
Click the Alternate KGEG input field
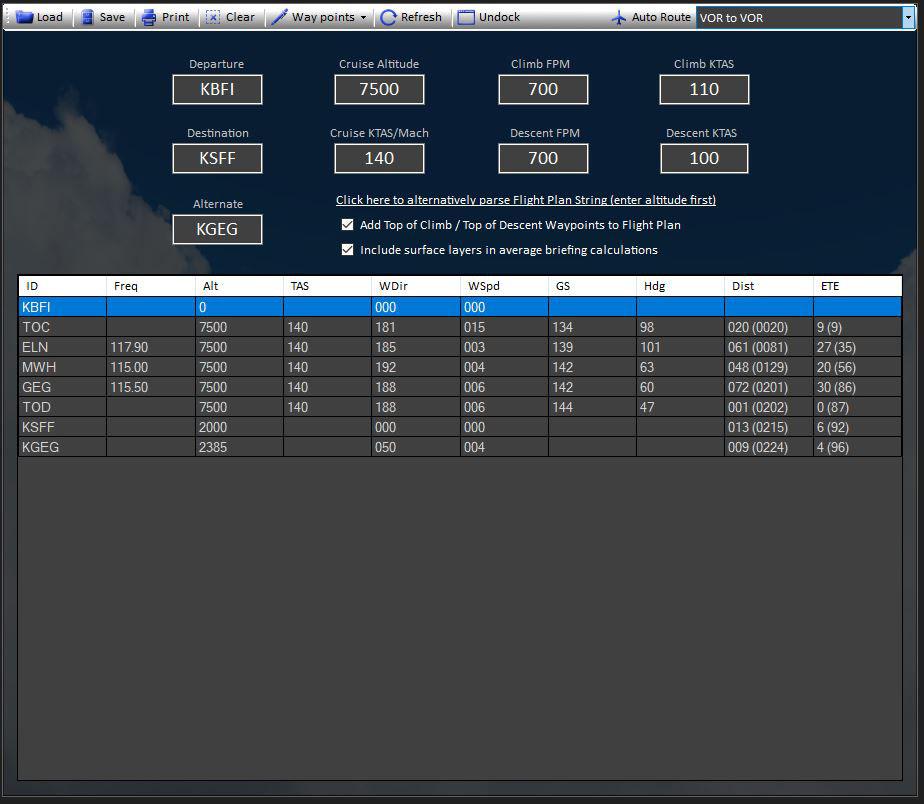[217, 229]
